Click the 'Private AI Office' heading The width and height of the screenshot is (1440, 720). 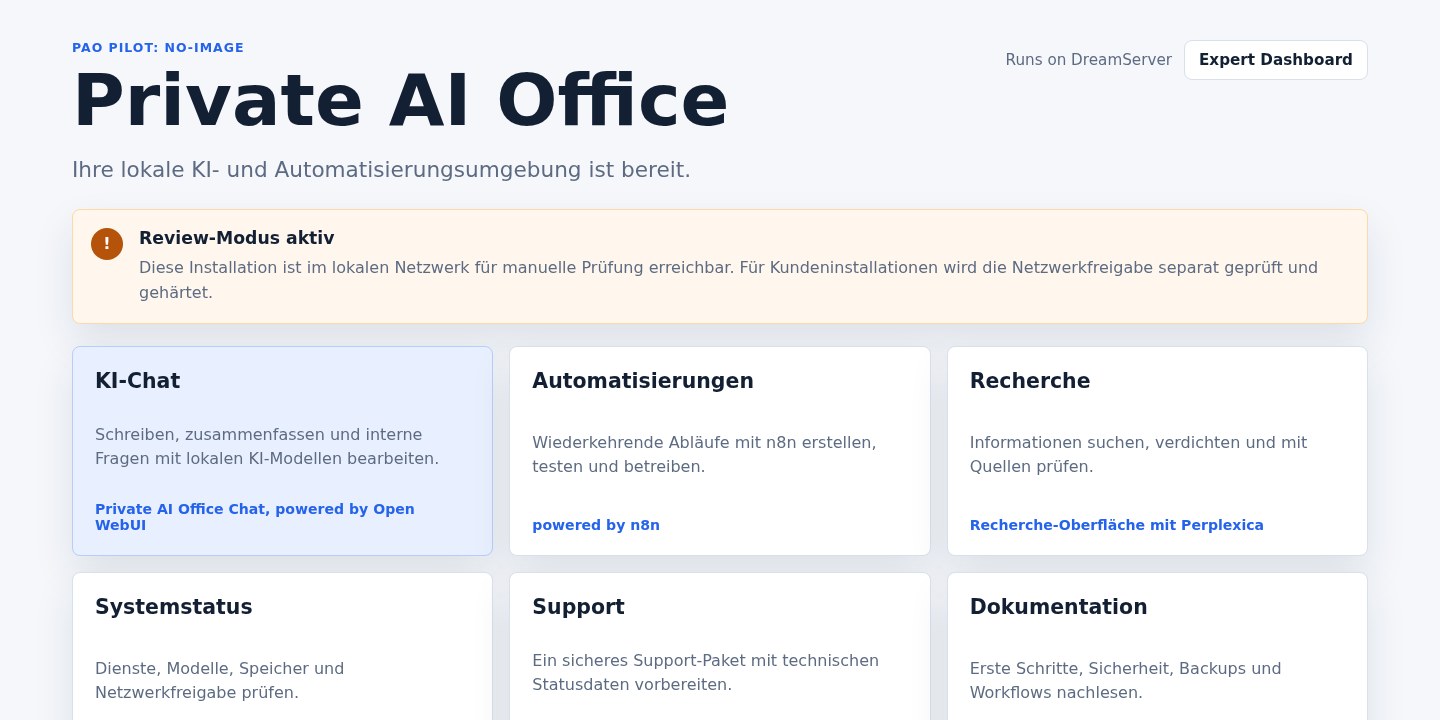(x=400, y=101)
